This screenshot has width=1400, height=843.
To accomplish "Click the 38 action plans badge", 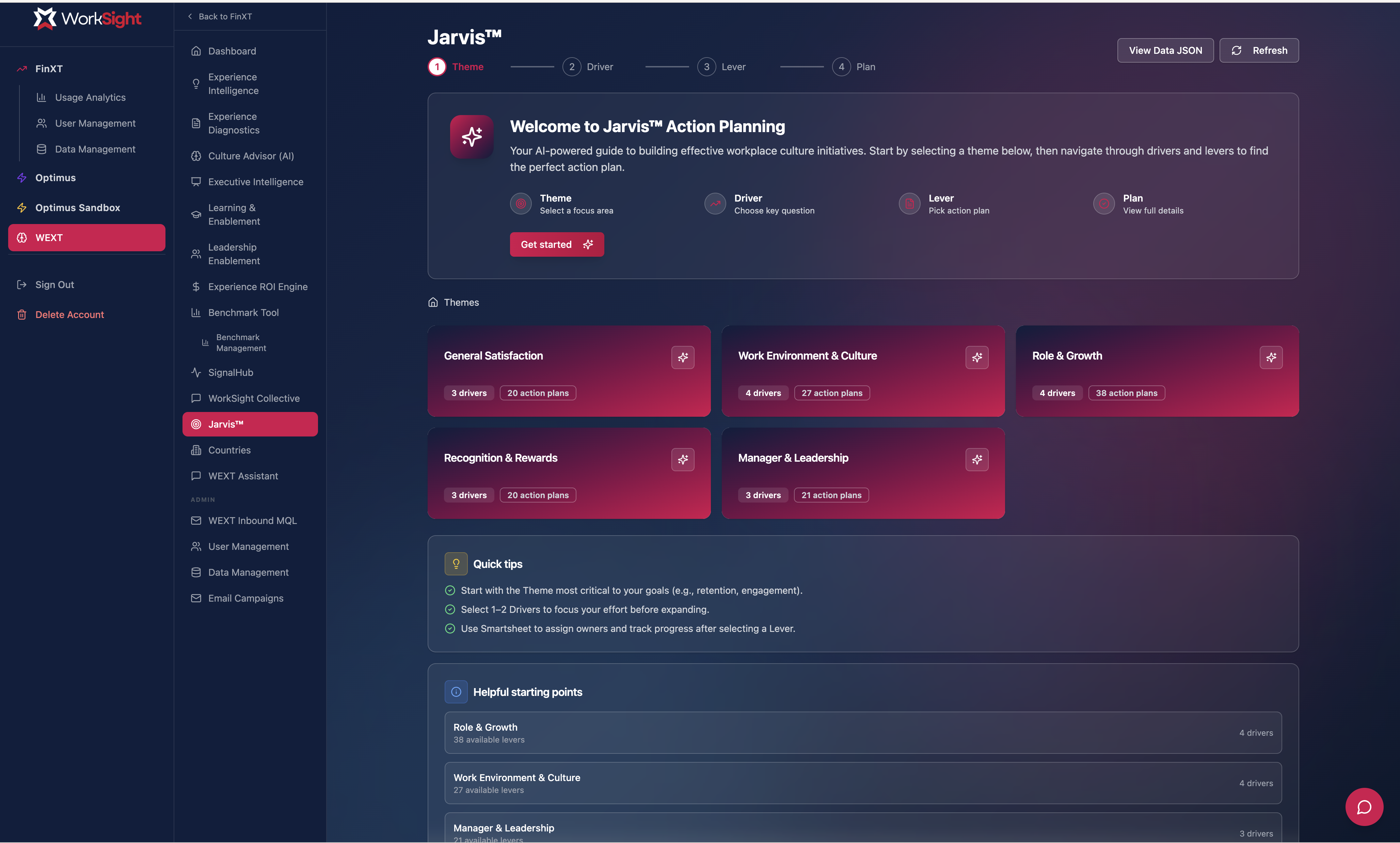I will [x=1126, y=393].
